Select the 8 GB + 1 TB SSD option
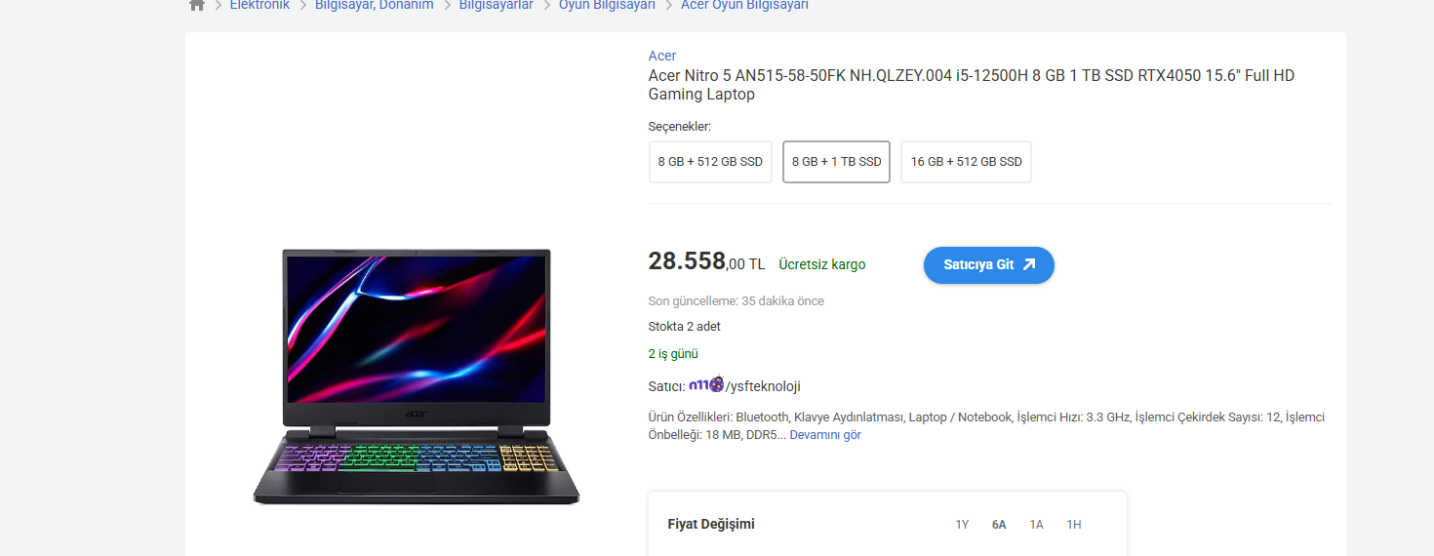The width and height of the screenshot is (1434, 556). click(x=836, y=162)
